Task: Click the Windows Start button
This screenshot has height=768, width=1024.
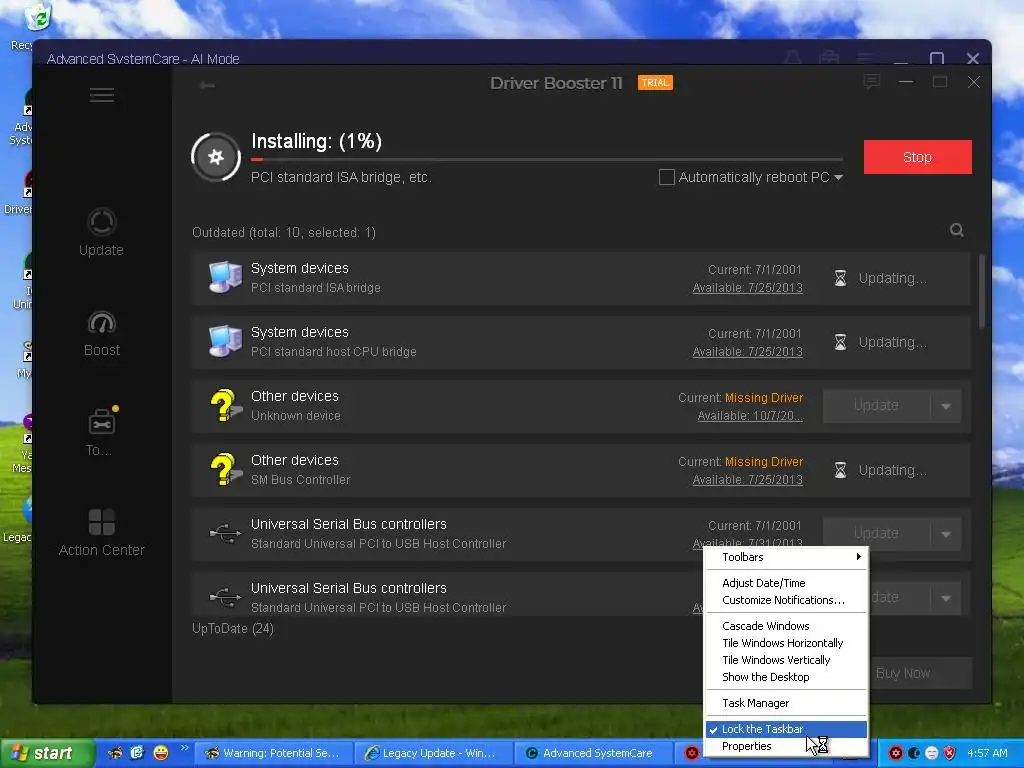Action: [47, 753]
